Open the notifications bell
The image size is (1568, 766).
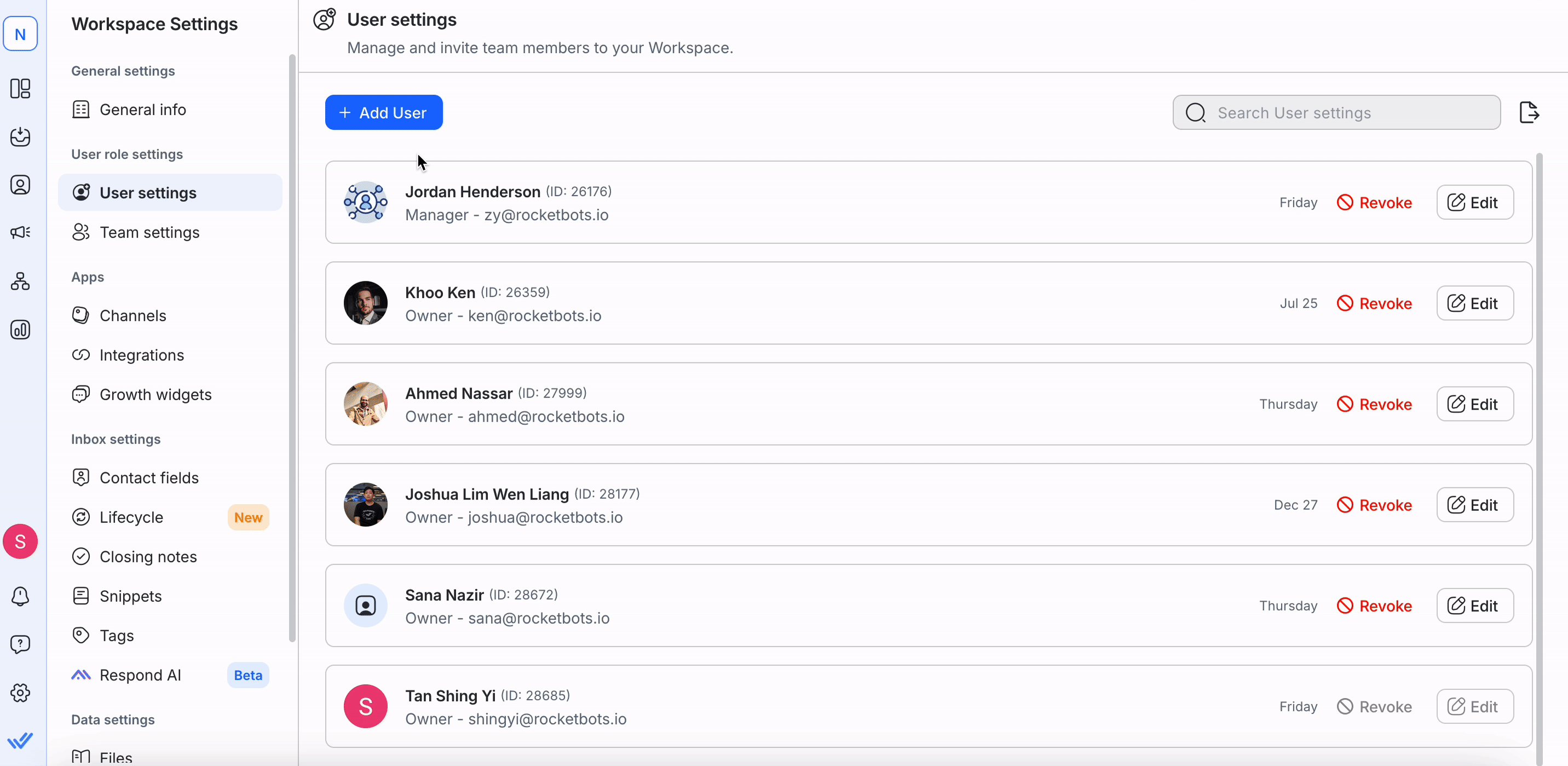pyautogui.click(x=21, y=596)
